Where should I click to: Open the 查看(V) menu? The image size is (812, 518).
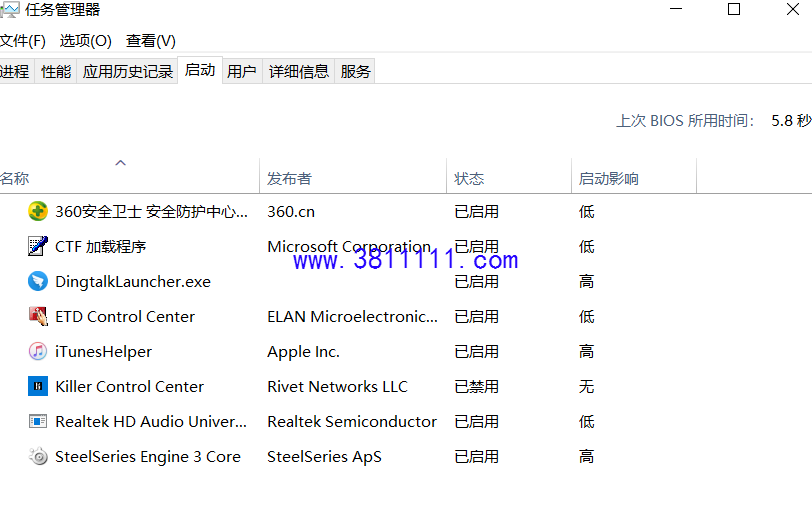tap(151, 41)
